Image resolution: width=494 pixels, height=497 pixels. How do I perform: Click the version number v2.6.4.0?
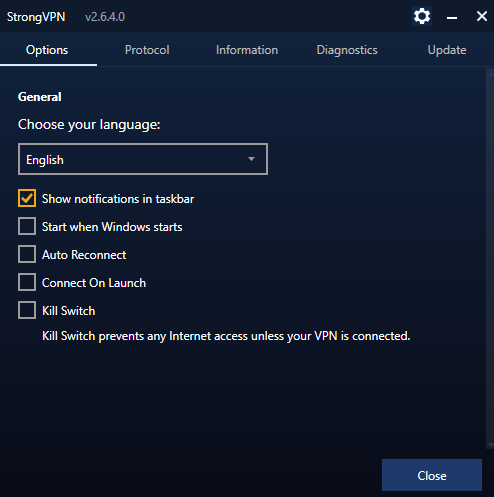tap(105, 17)
